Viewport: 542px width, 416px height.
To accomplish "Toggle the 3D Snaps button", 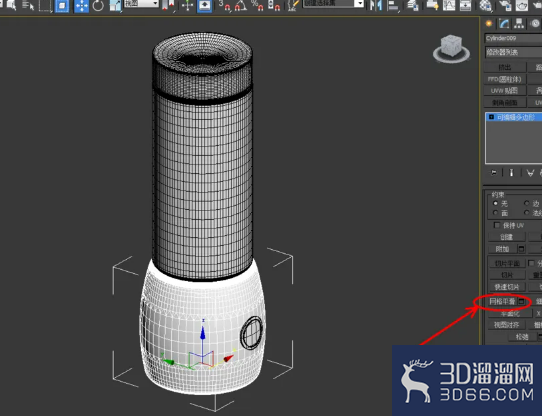I will pos(225,5).
